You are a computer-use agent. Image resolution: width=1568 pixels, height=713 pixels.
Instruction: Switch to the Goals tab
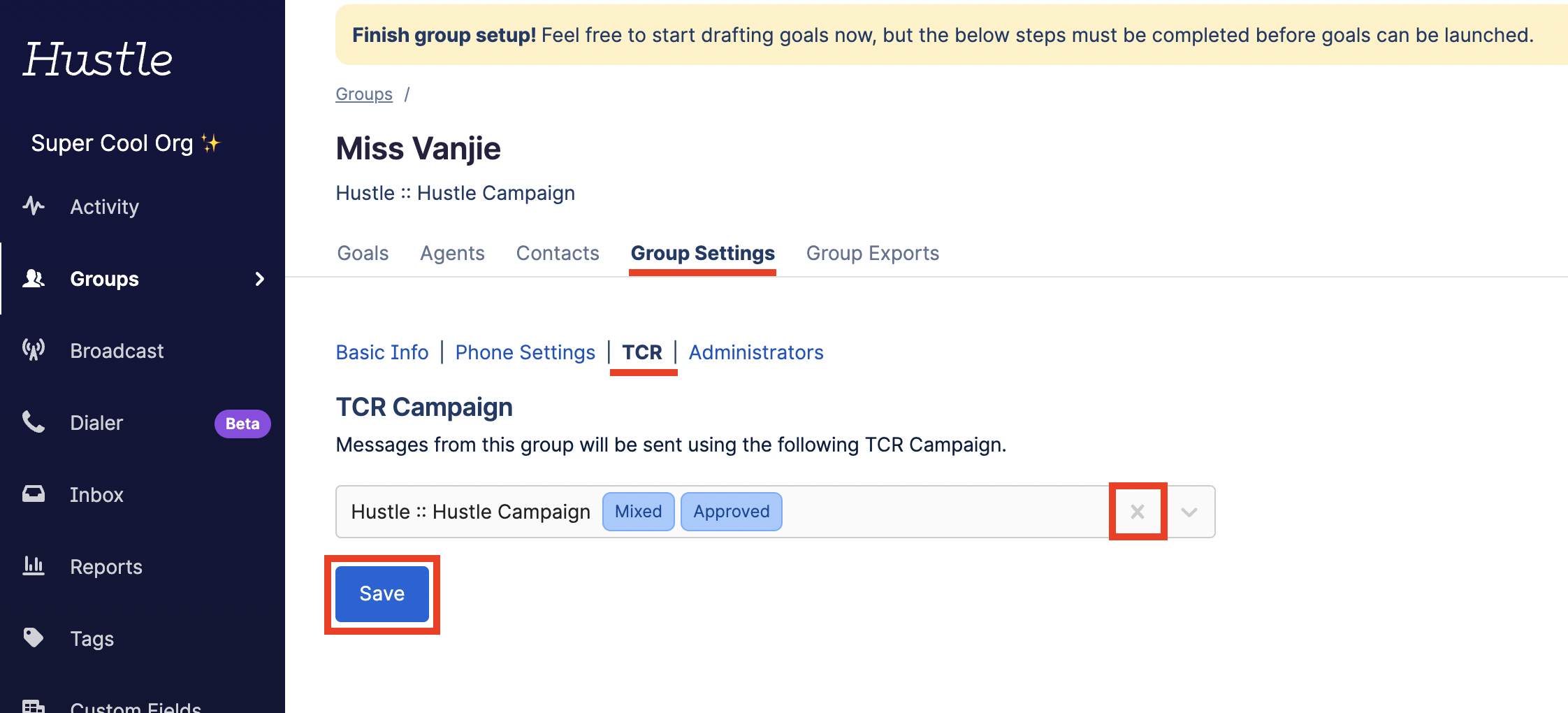[363, 253]
